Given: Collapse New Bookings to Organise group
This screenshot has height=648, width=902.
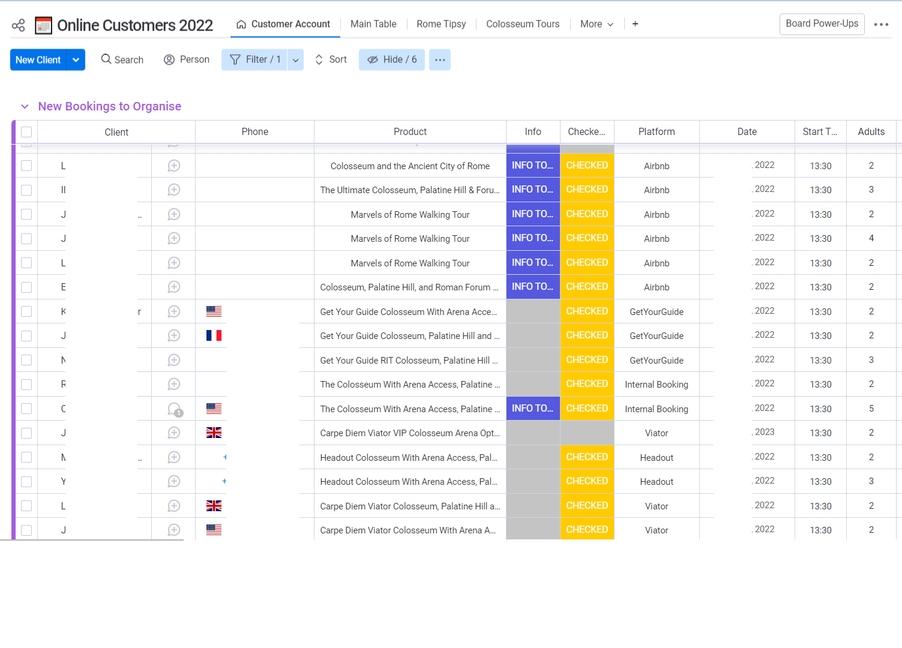Looking at the screenshot, I should click(25, 107).
